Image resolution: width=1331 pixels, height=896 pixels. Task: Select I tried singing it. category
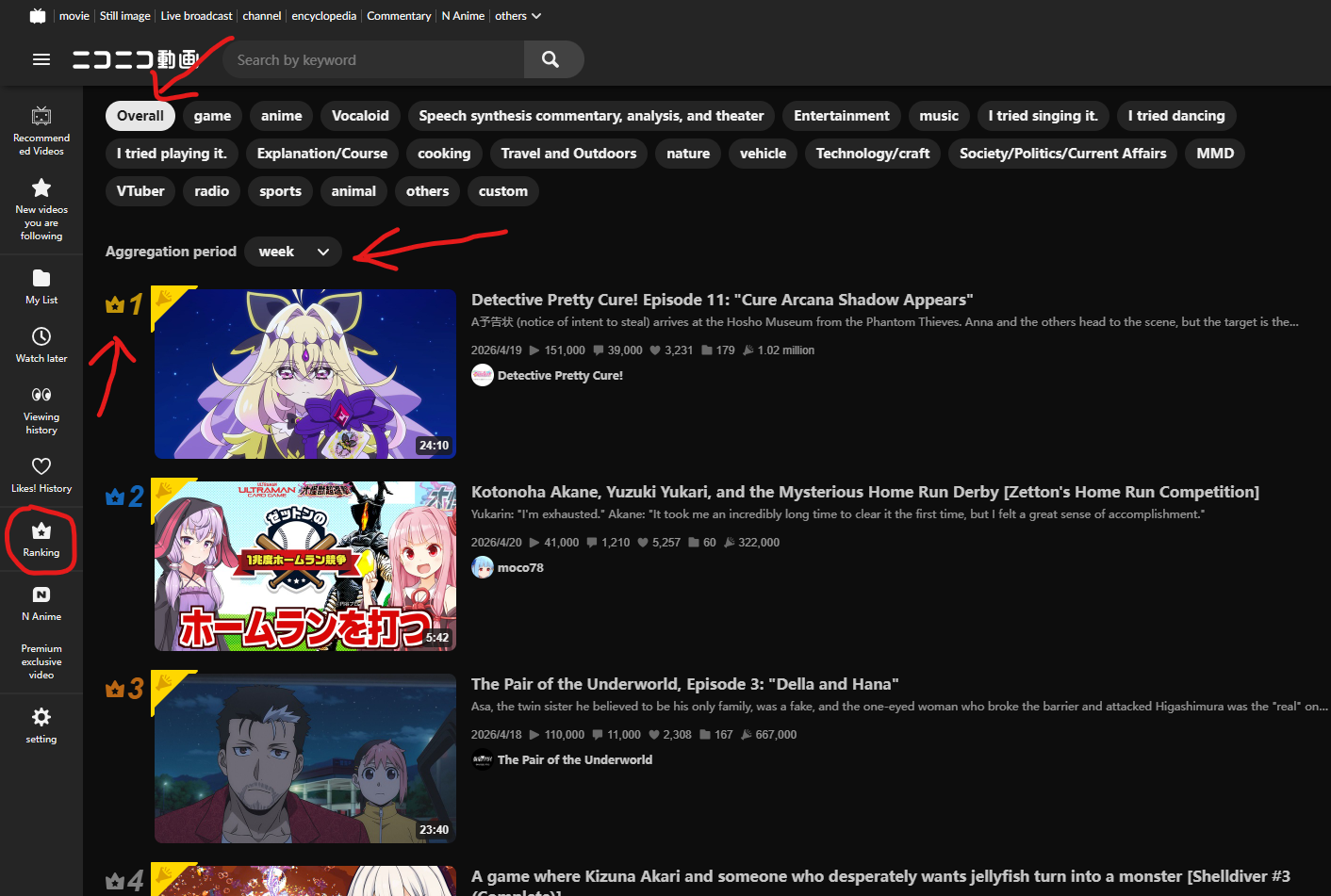point(1043,116)
